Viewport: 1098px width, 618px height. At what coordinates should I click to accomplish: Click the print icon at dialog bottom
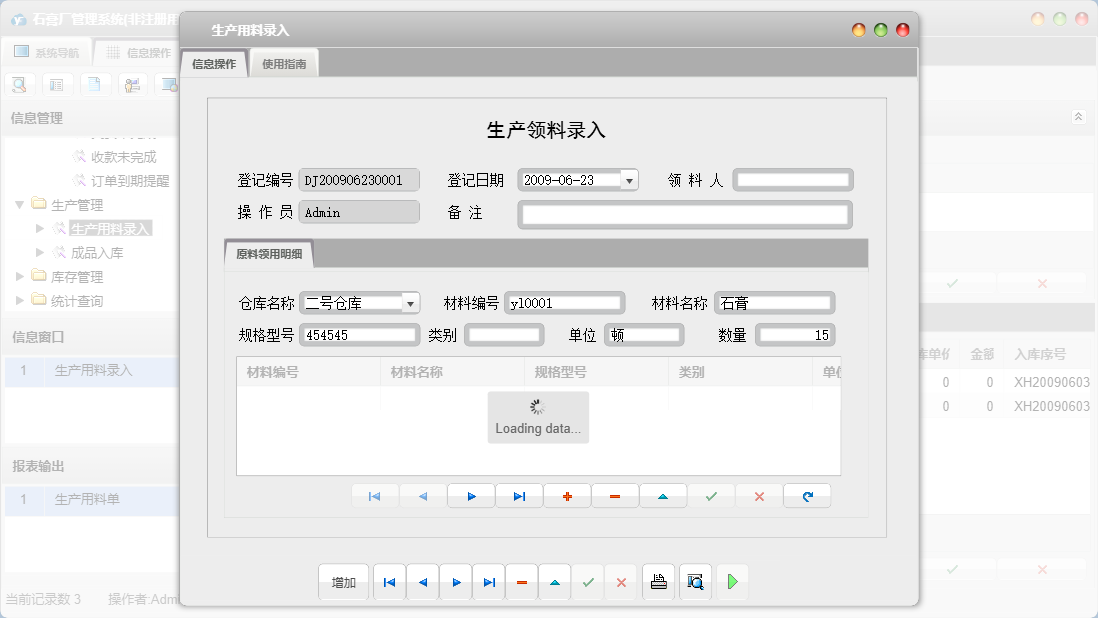[658, 581]
